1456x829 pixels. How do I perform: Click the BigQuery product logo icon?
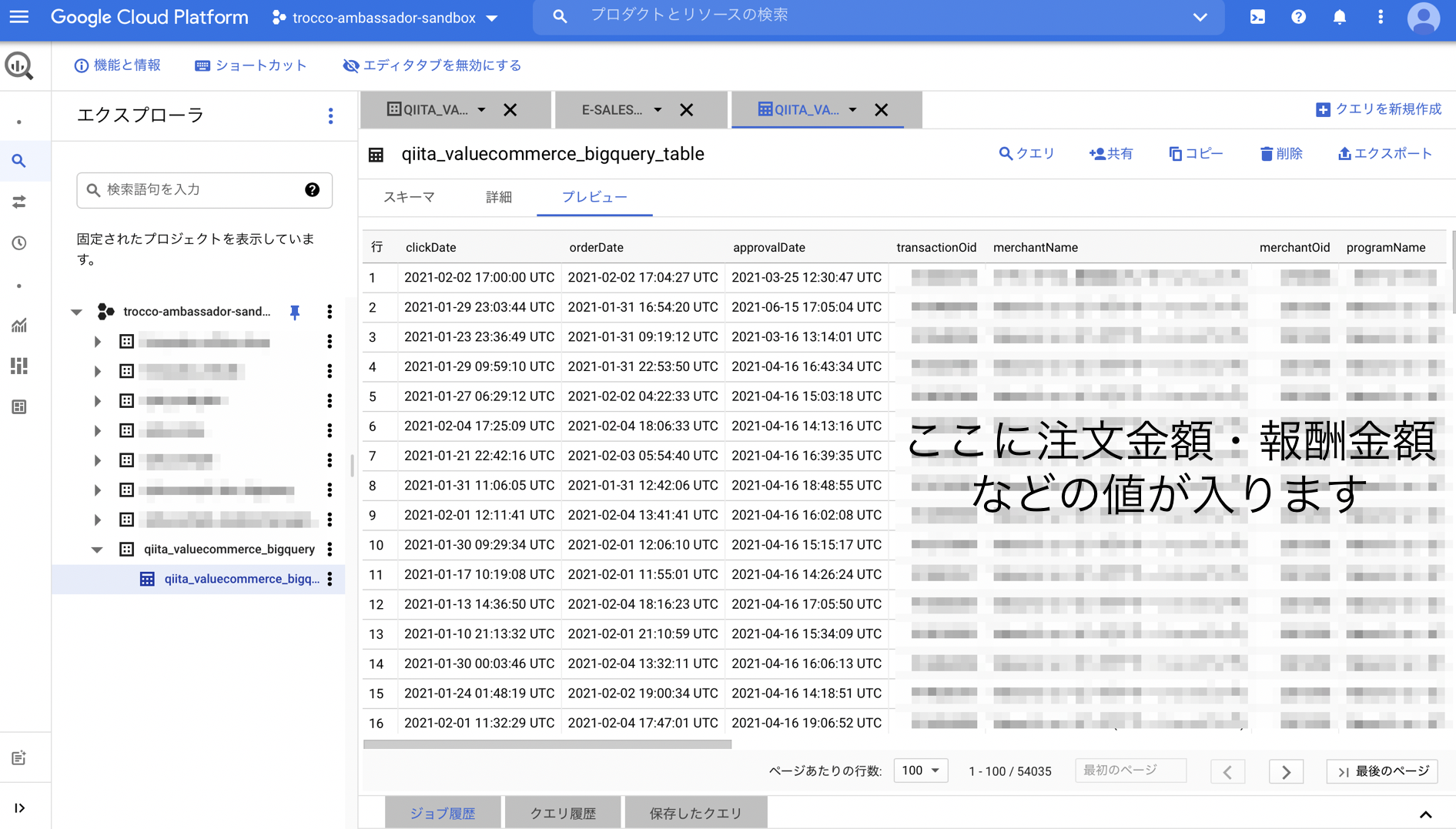(x=19, y=65)
